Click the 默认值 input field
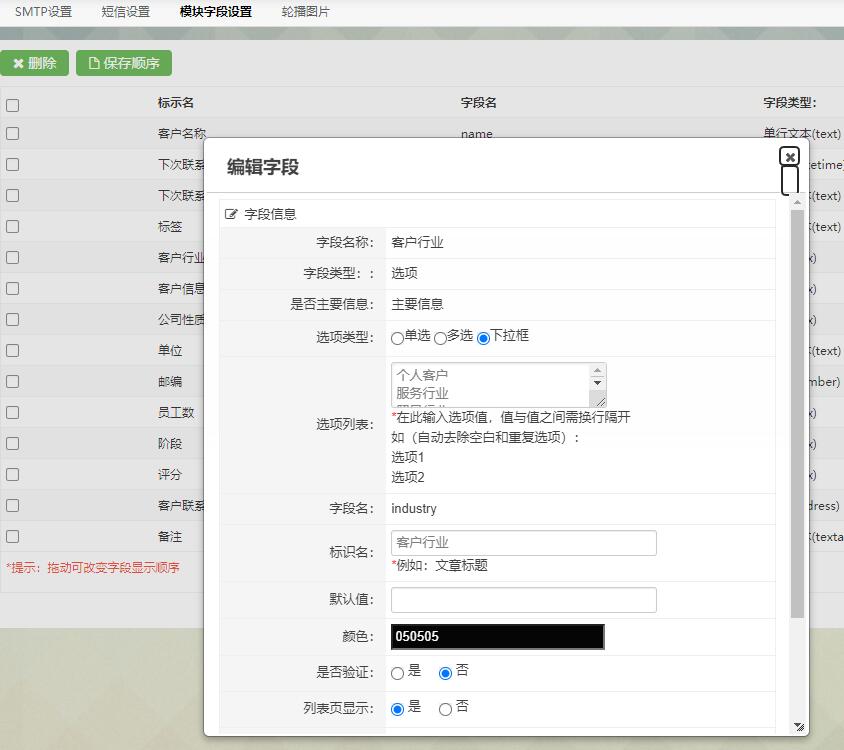Viewport: 844px width, 750px height. [523, 600]
